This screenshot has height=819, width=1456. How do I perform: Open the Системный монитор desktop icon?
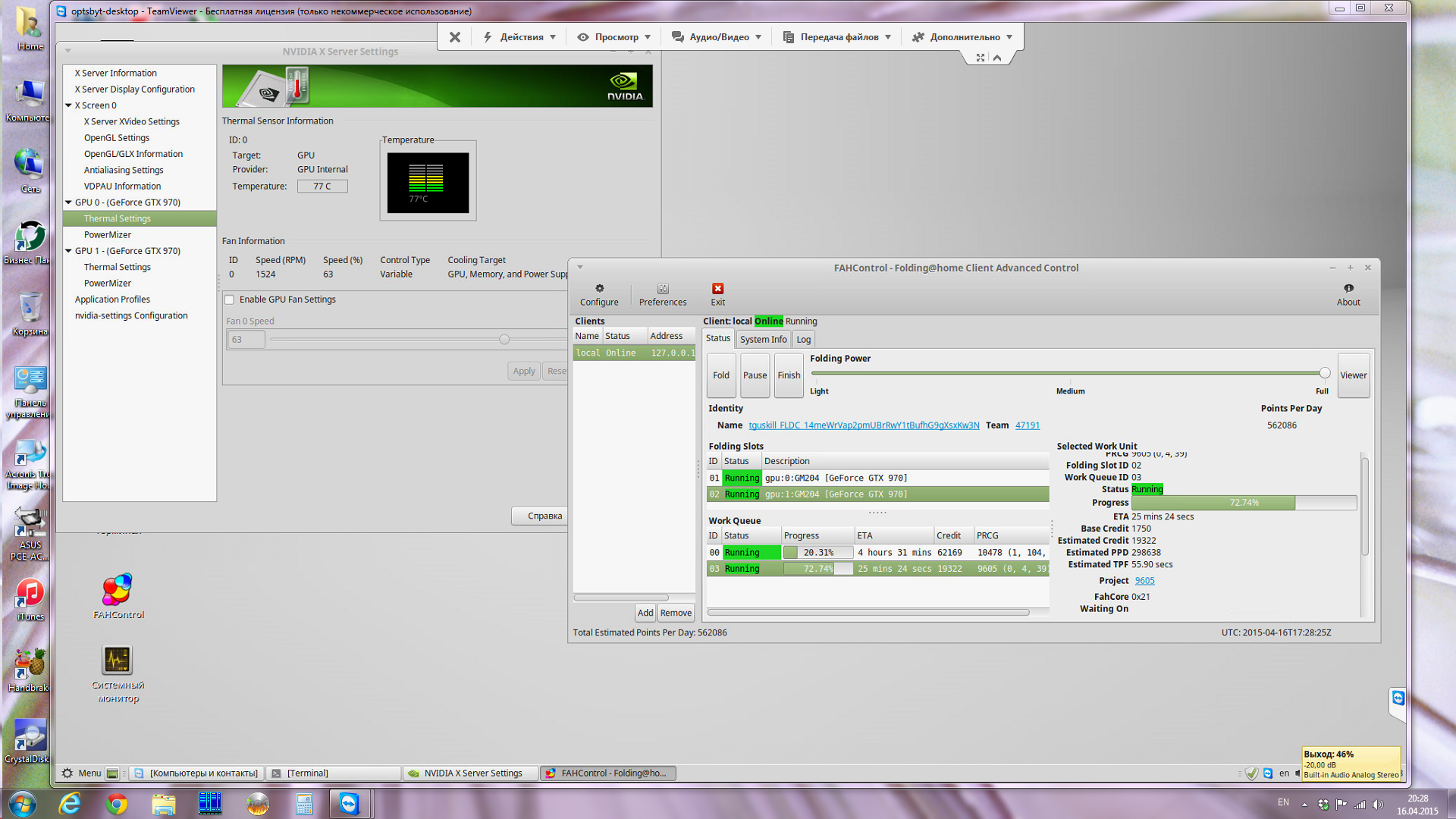(118, 661)
